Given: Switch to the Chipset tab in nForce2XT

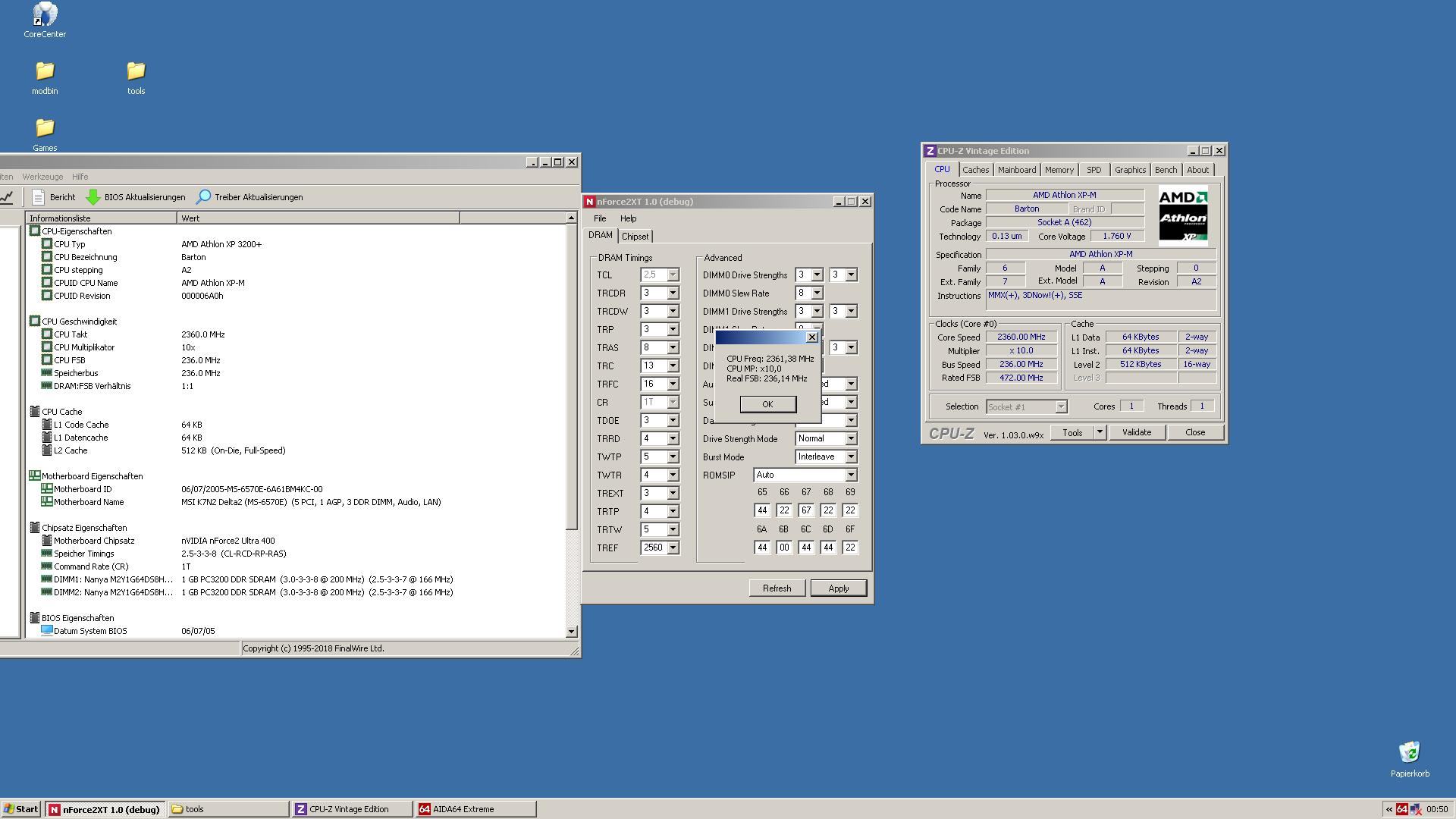Looking at the screenshot, I should (635, 237).
